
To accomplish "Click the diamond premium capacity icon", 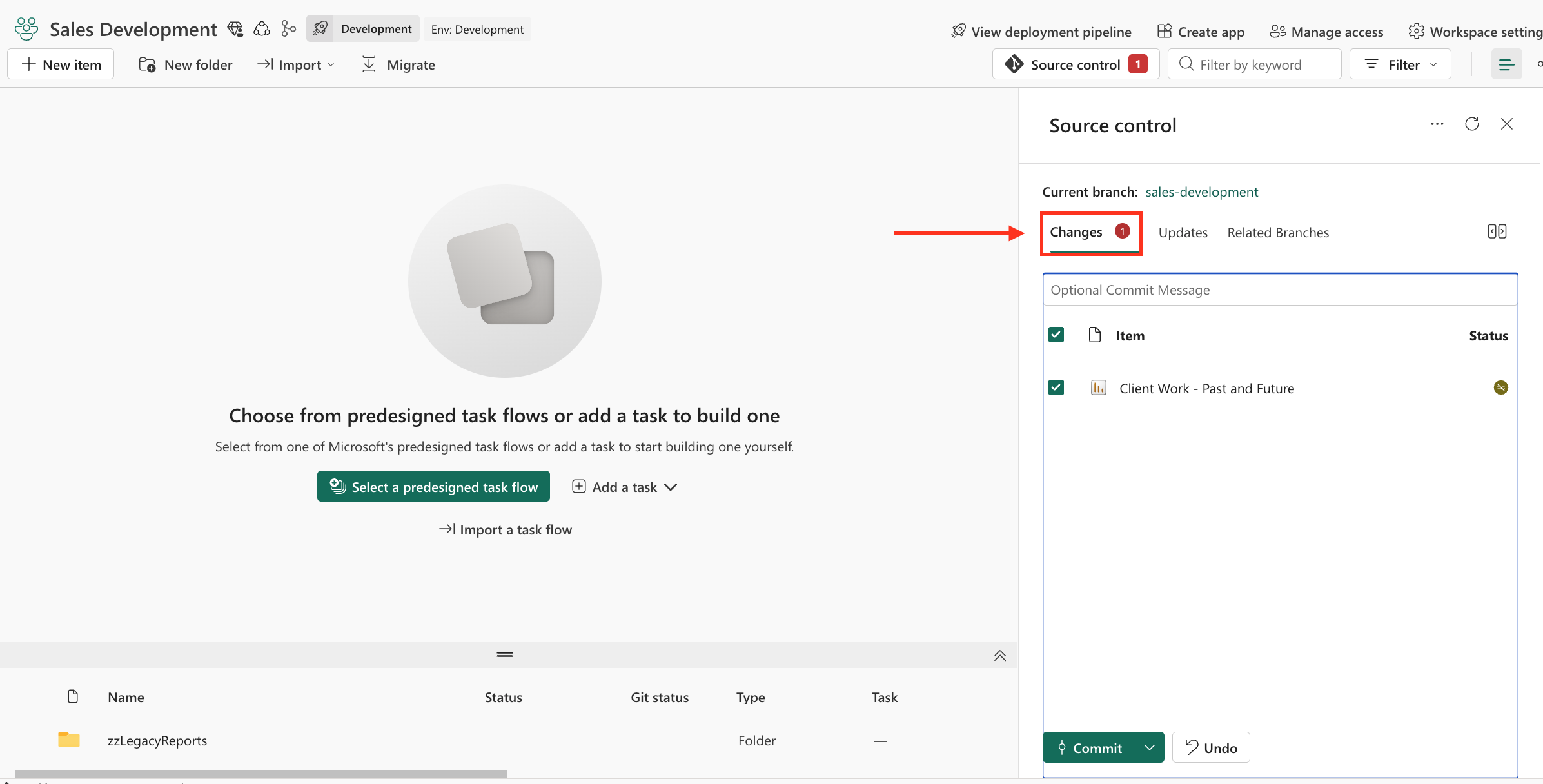I will pos(235,29).
